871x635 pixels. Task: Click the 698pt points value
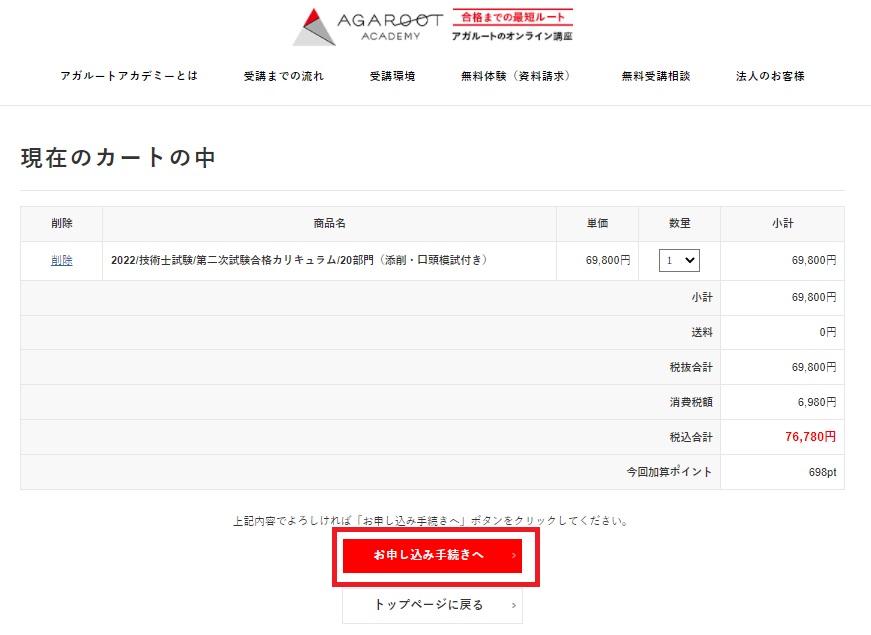point(822,472)
